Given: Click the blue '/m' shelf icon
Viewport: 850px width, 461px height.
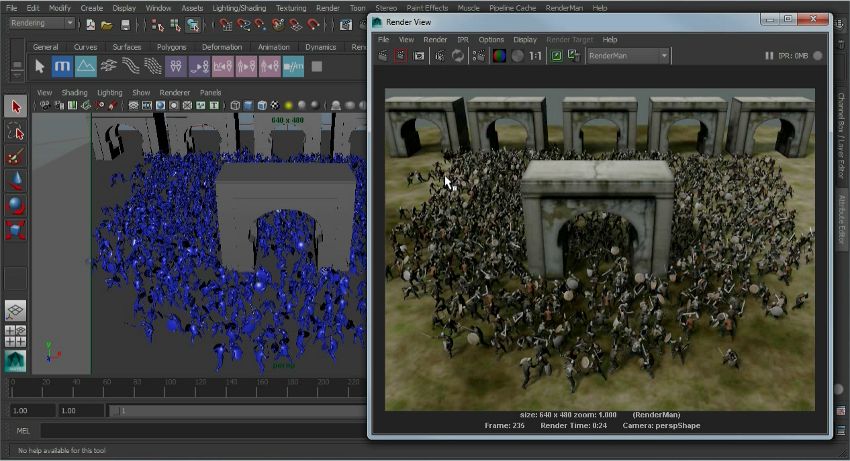Looking at the screenshot, I should pos(293,66).
